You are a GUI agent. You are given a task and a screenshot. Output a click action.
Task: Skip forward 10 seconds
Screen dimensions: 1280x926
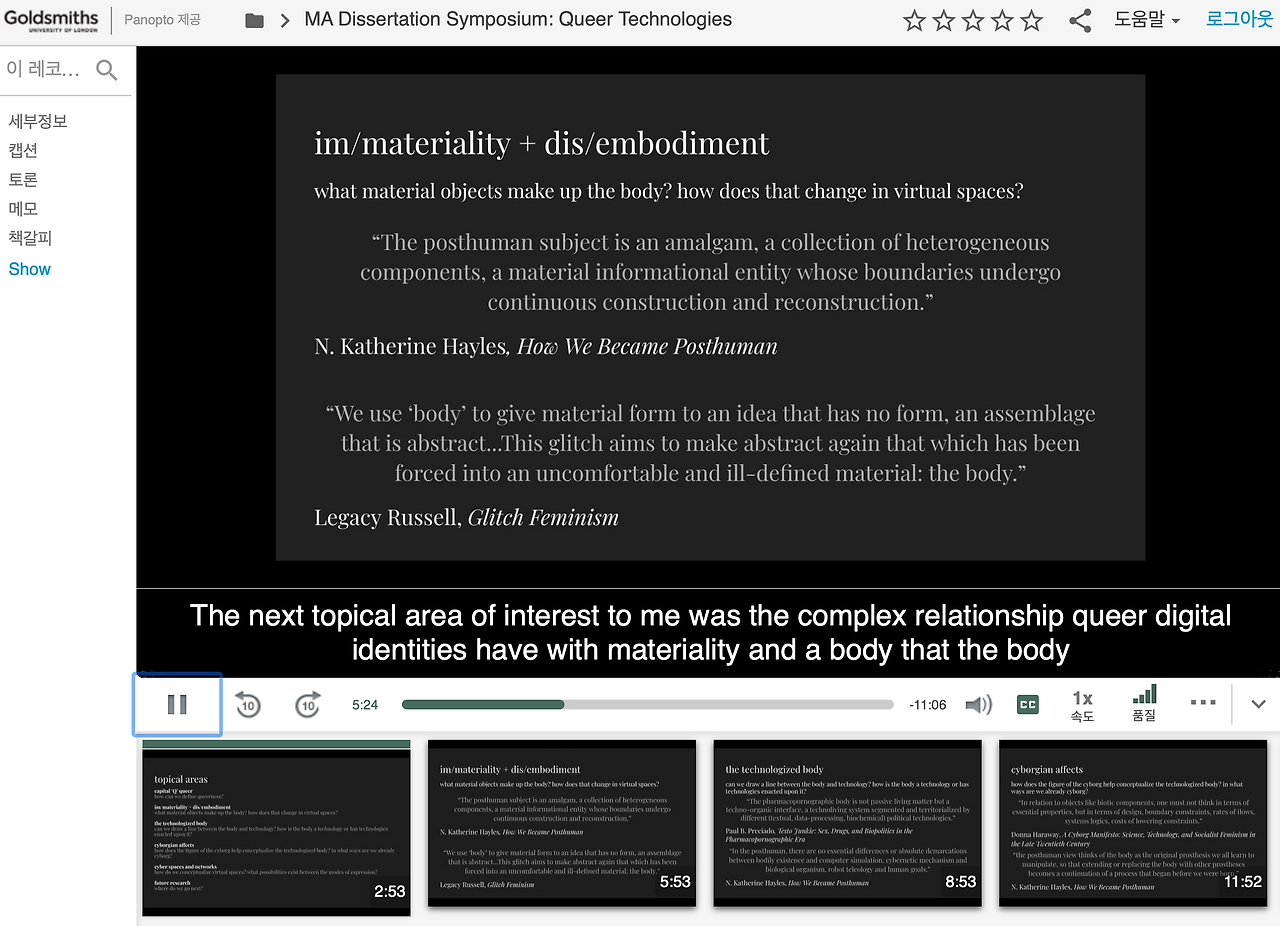[x=308, y=705]
